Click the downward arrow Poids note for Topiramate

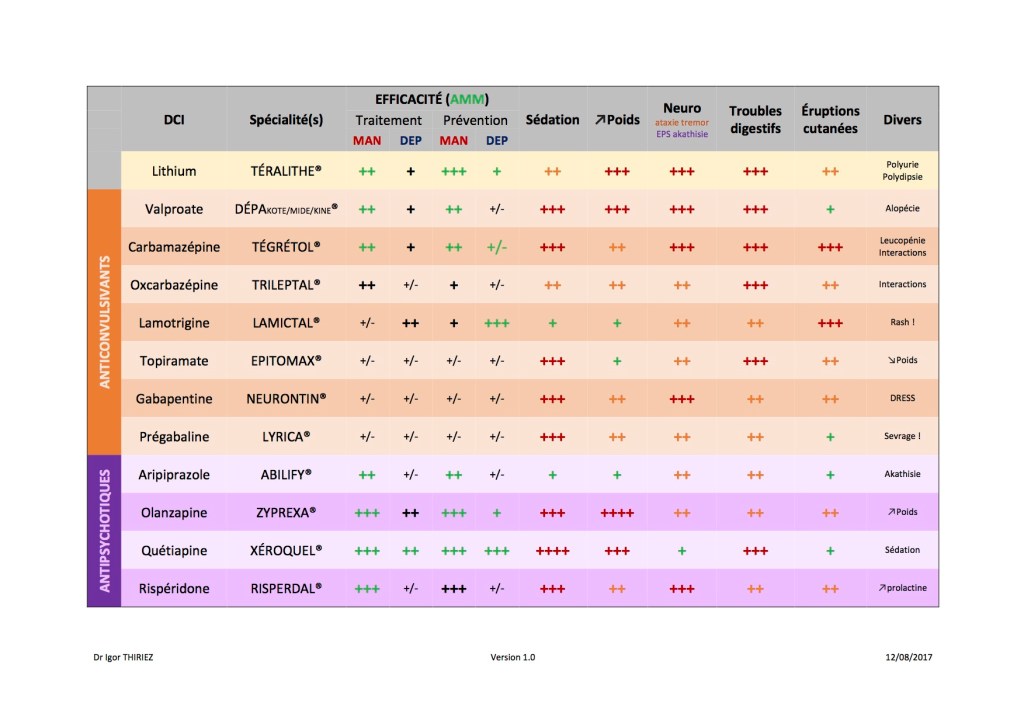[x=902, y=360]
